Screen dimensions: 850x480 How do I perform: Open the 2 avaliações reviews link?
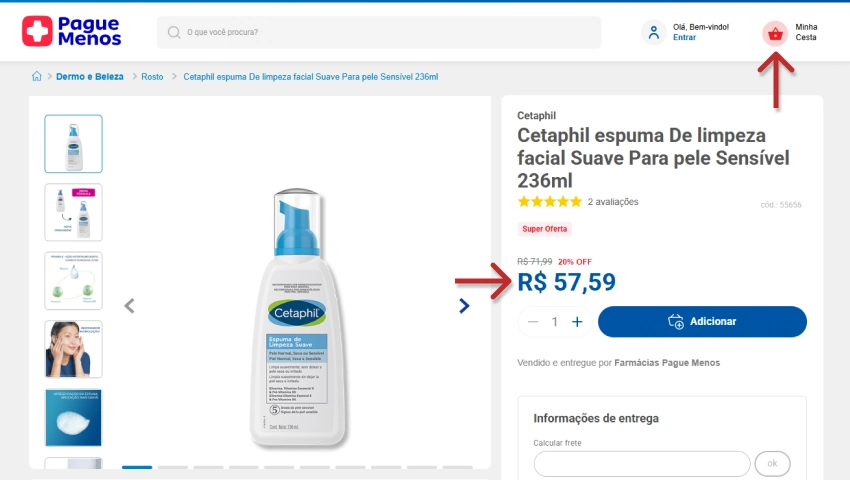pos(613,202)
